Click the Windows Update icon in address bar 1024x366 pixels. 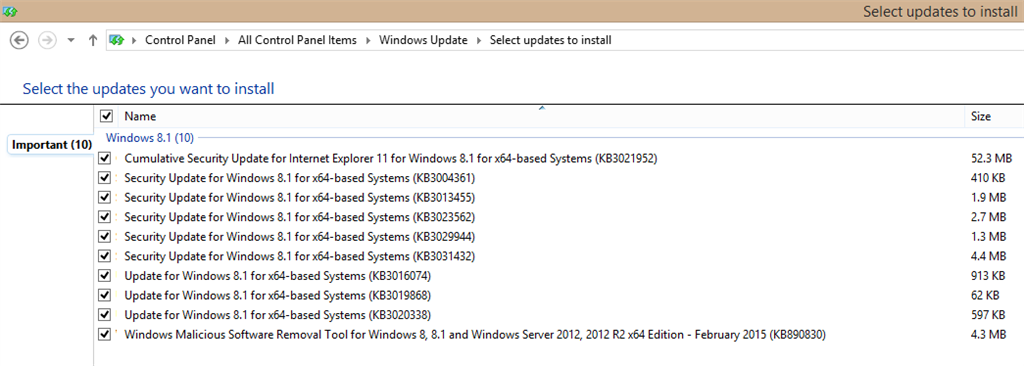(x=117, y=41)
